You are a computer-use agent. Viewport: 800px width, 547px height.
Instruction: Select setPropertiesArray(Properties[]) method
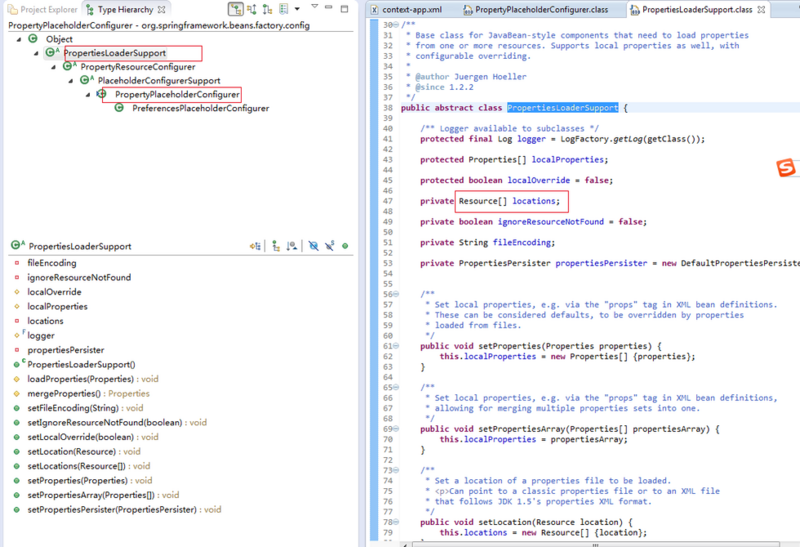(104, 495)
